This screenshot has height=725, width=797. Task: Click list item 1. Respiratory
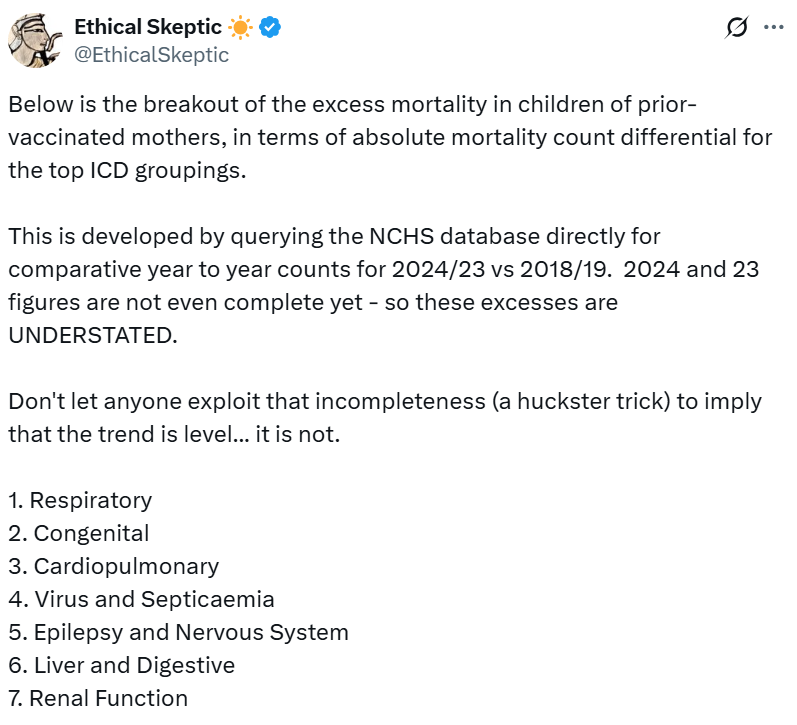(x=80, y=500)
